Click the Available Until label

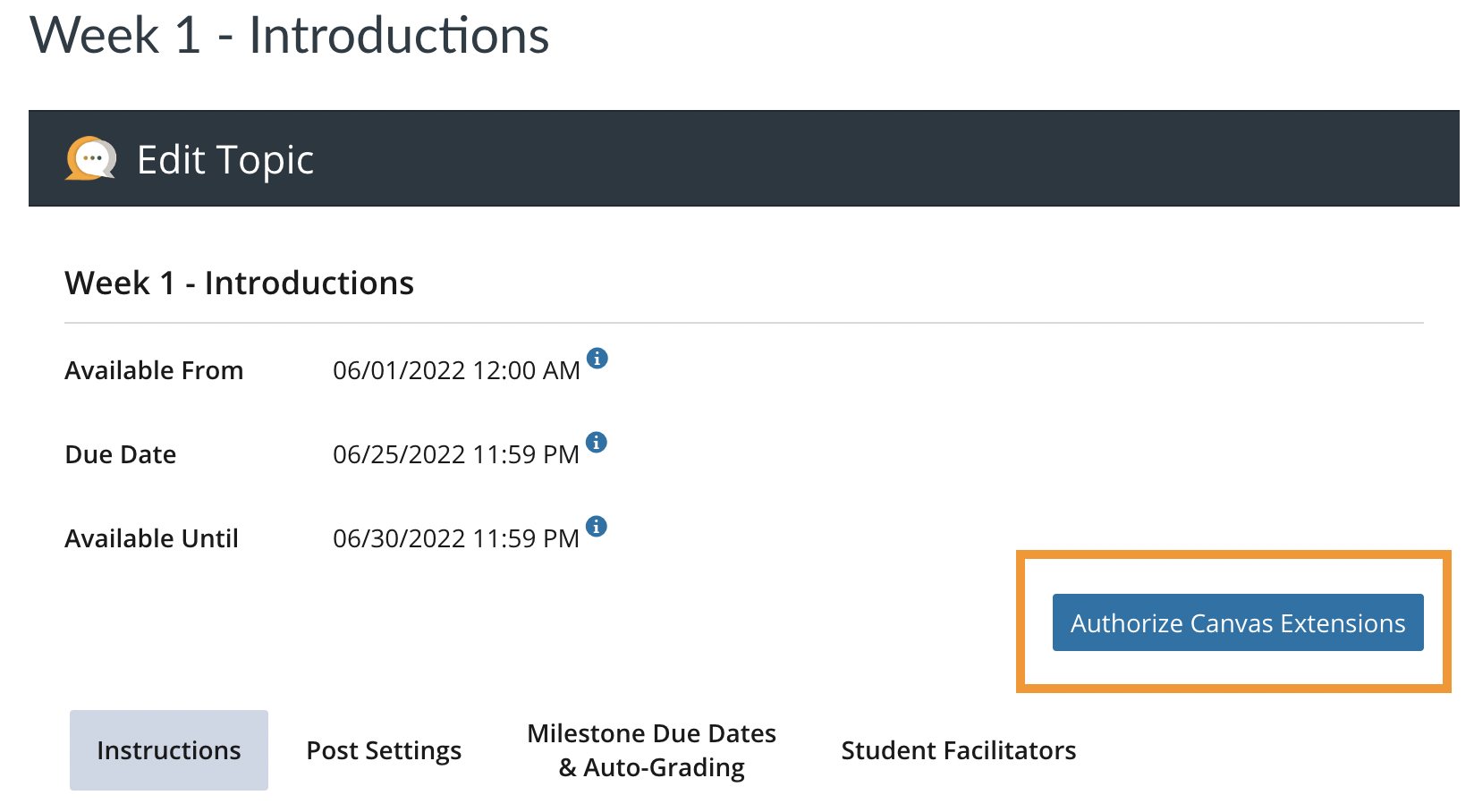[x=150, y=537]
